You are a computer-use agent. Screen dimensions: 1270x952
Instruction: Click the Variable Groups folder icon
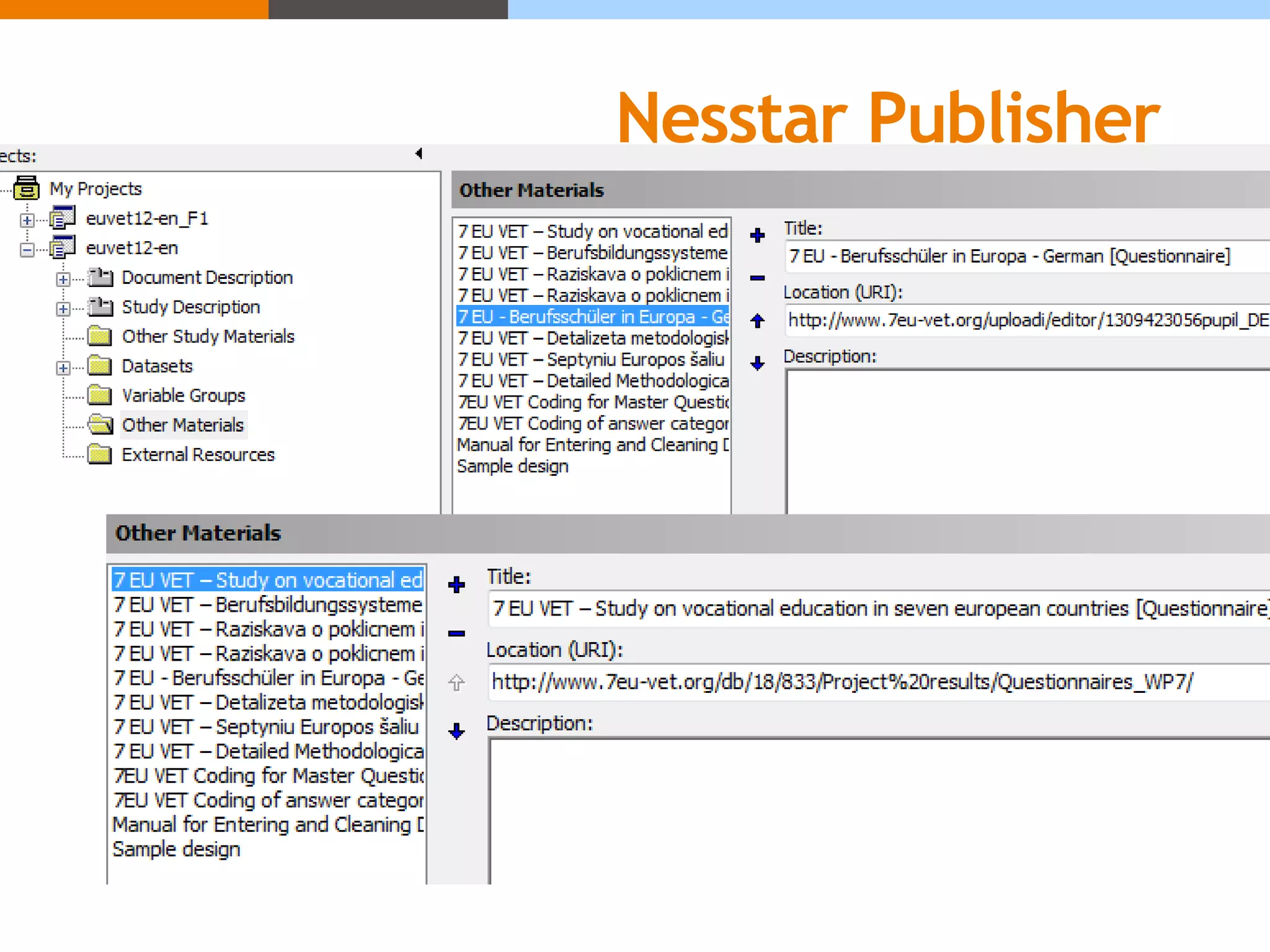pos(100,395)
